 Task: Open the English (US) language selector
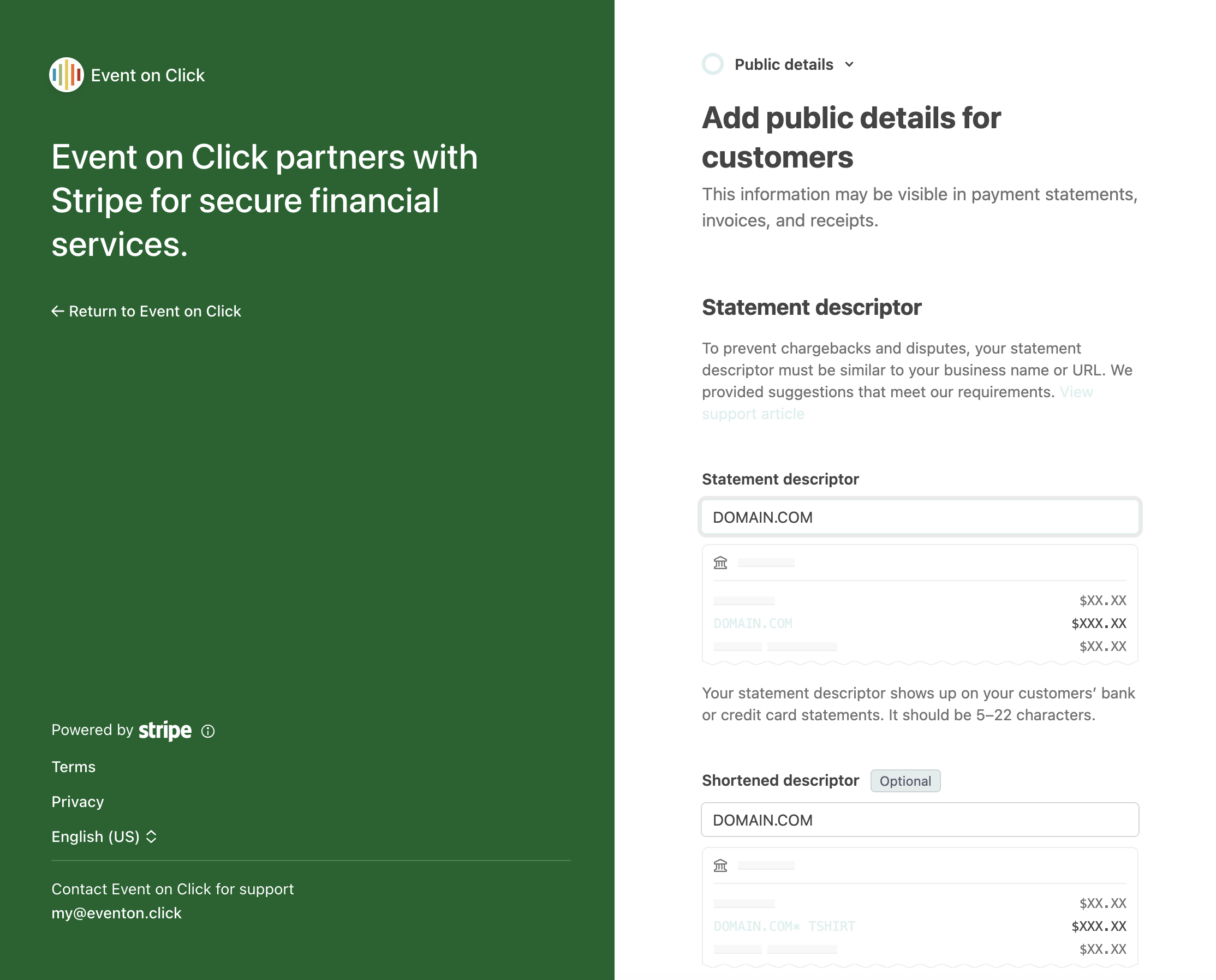96,836
